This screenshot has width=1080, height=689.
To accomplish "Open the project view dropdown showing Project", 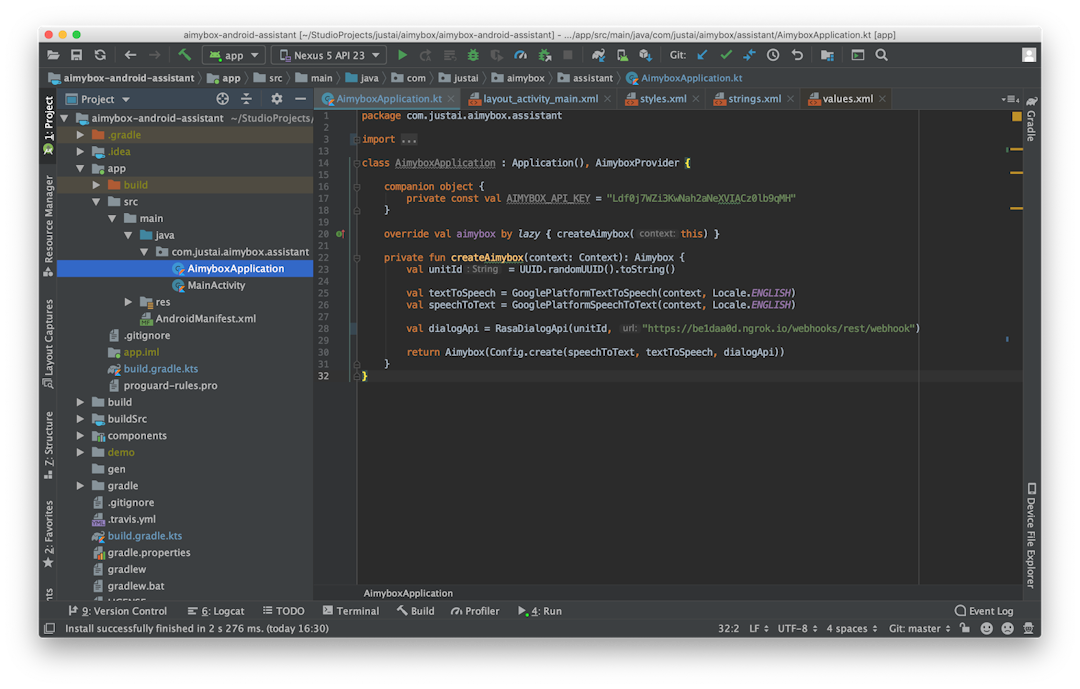I will point(97,98).
